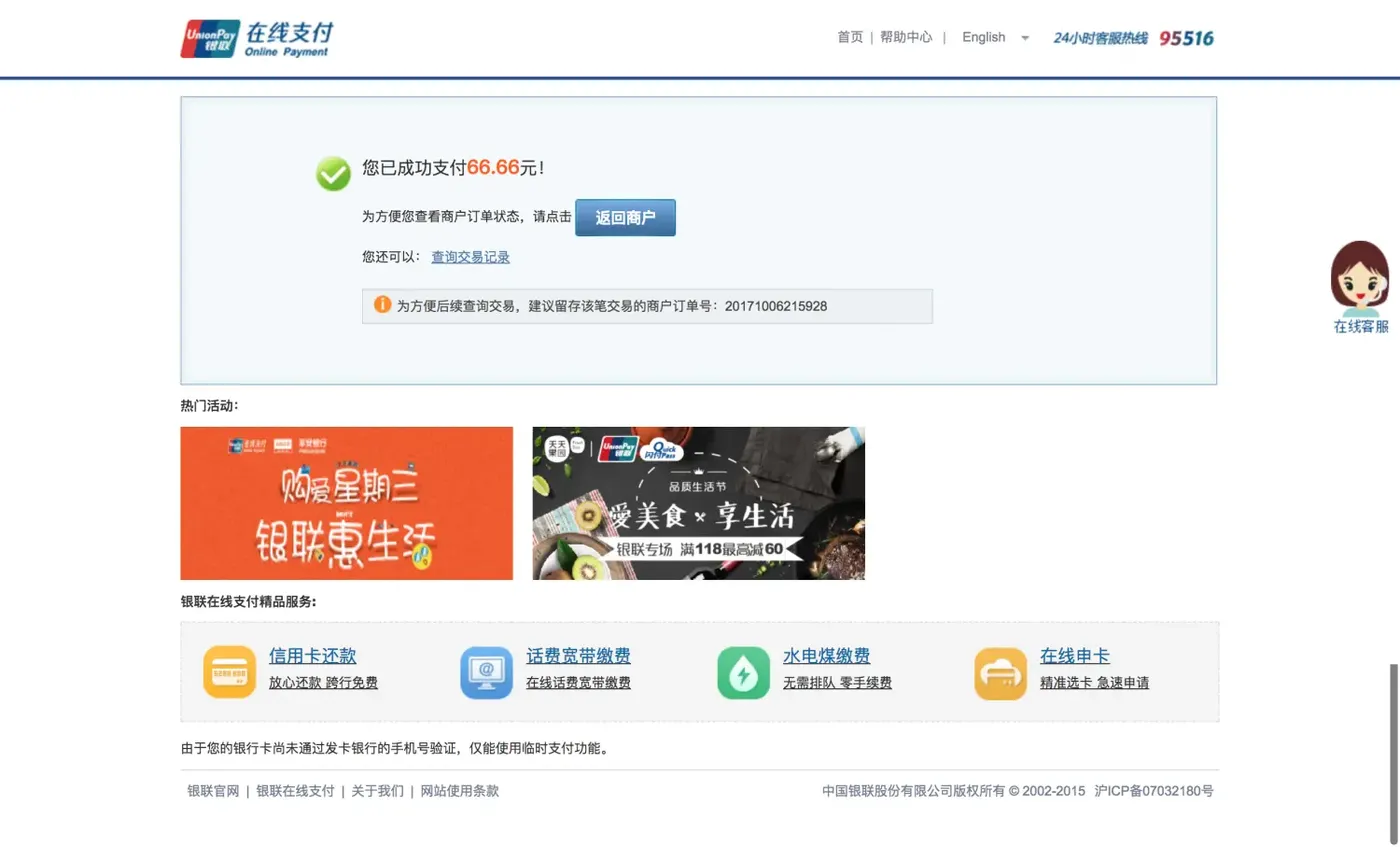This screenshot has width=1400, height=847.
Task: Open the 查询交易记录 link
Action: [469, 256]
